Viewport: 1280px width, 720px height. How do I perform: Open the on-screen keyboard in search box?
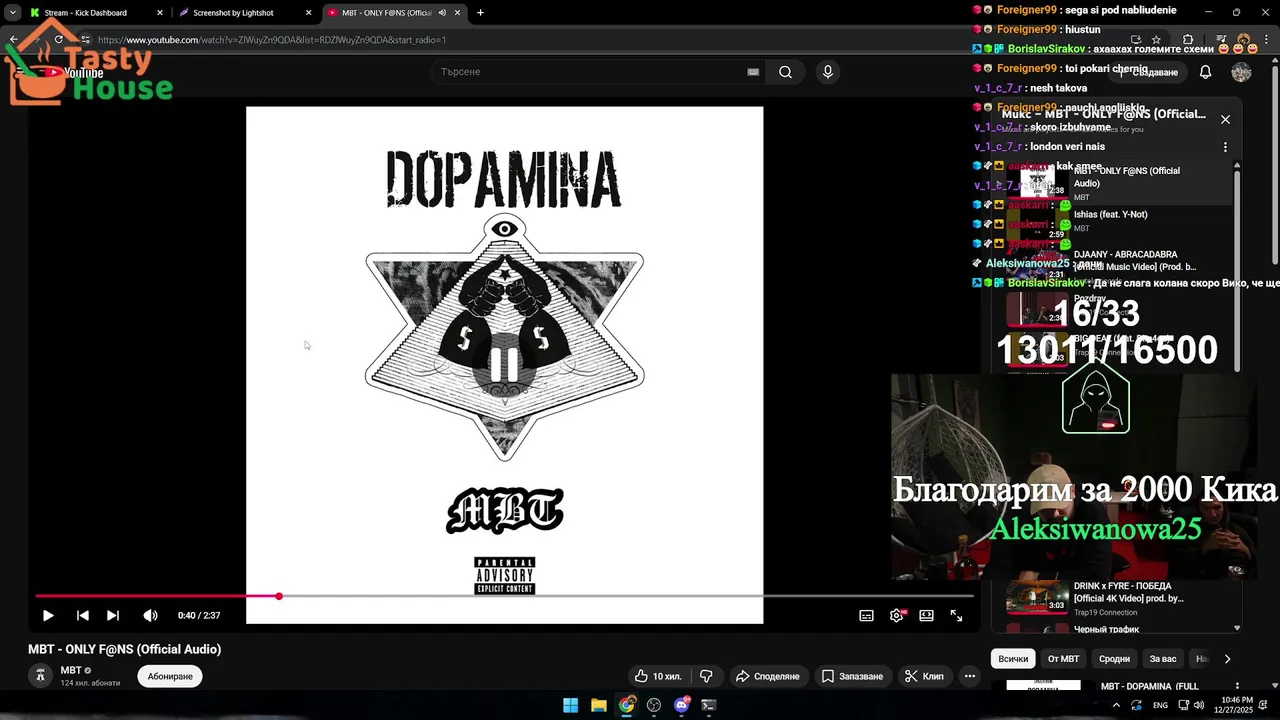coord(753,72)
